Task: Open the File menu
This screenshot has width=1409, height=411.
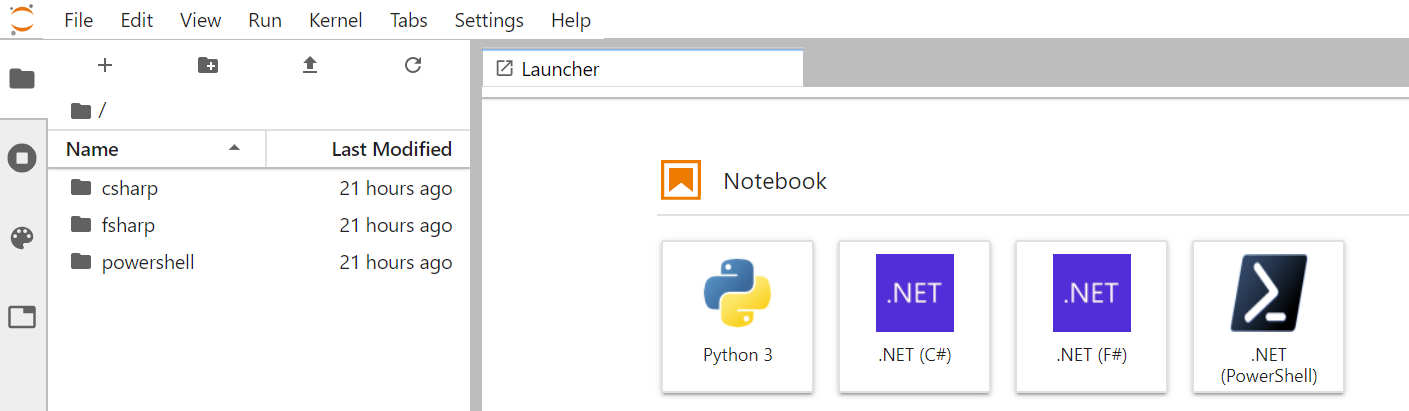Action: [78, 20]
